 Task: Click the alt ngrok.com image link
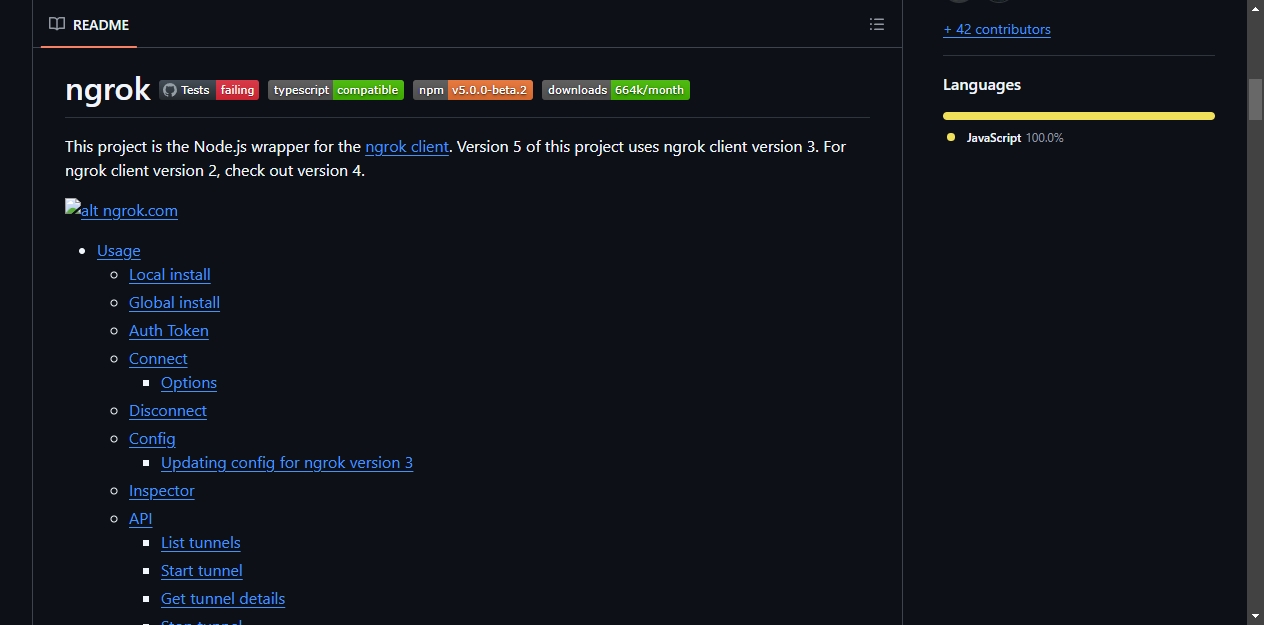(x=121, y=210)
